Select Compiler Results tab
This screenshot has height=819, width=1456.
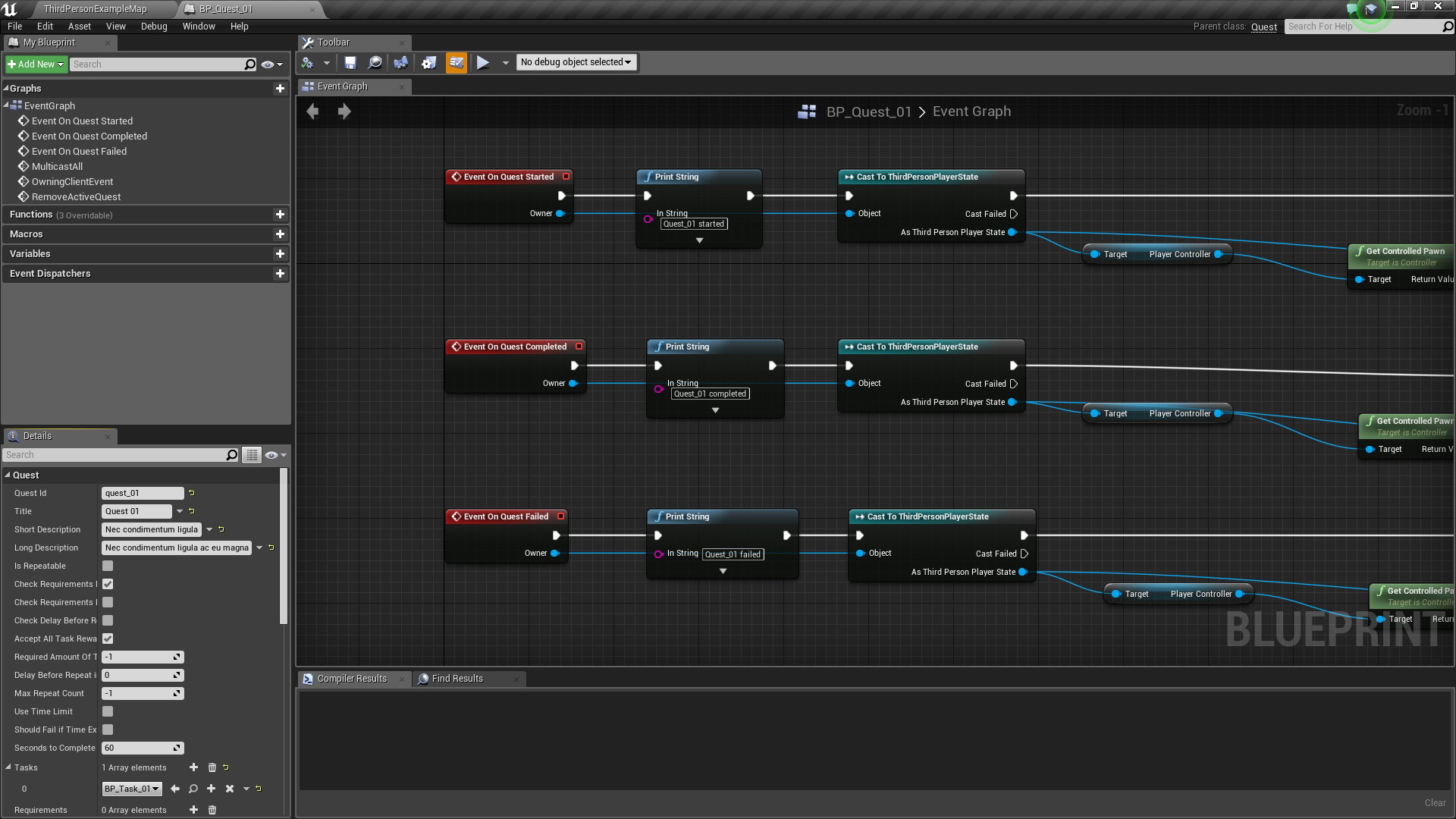click(x=352, y=679)
